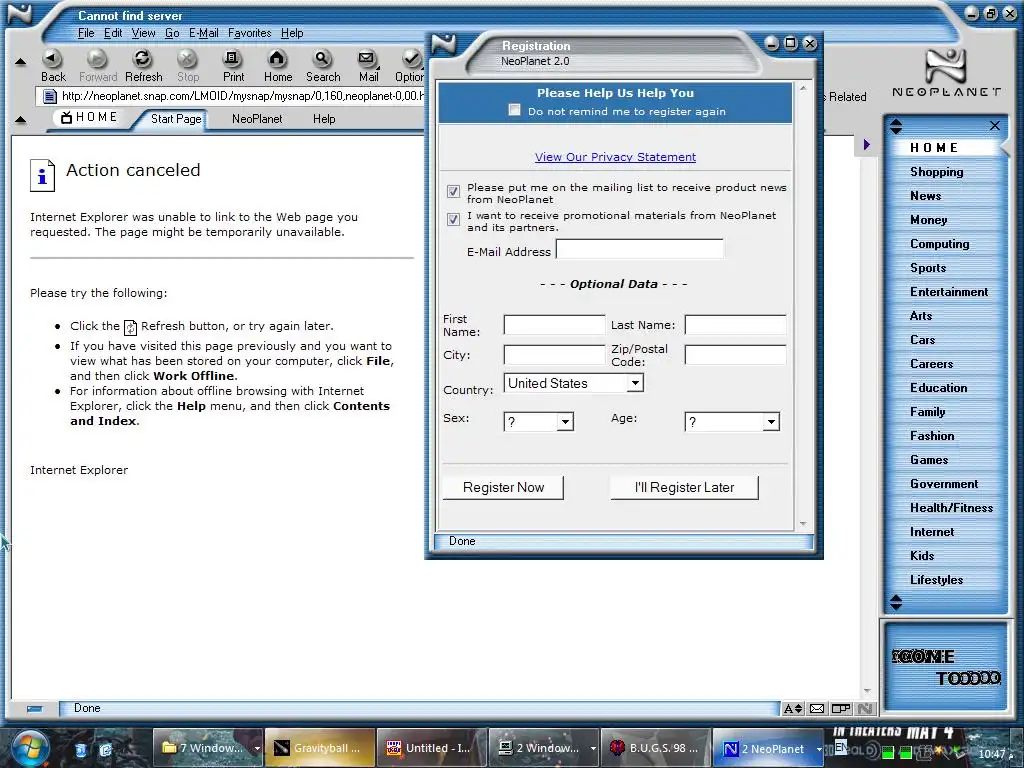Click the N logo on the Registration window

(443, 44)
